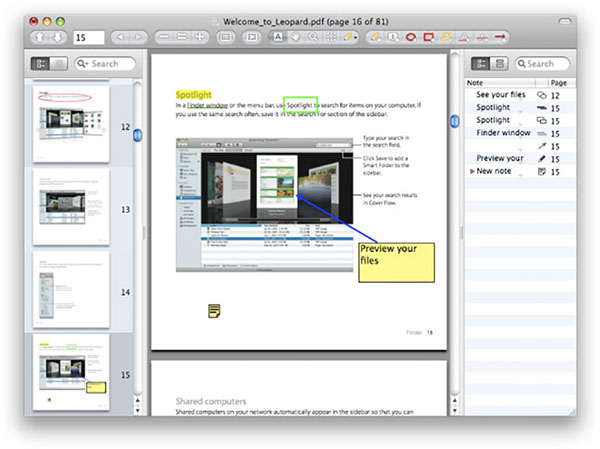This screenshot has width=600, height=449.
Task: Add a text note from toolbar
Action: pyautogui.click(x=375, y=37)
